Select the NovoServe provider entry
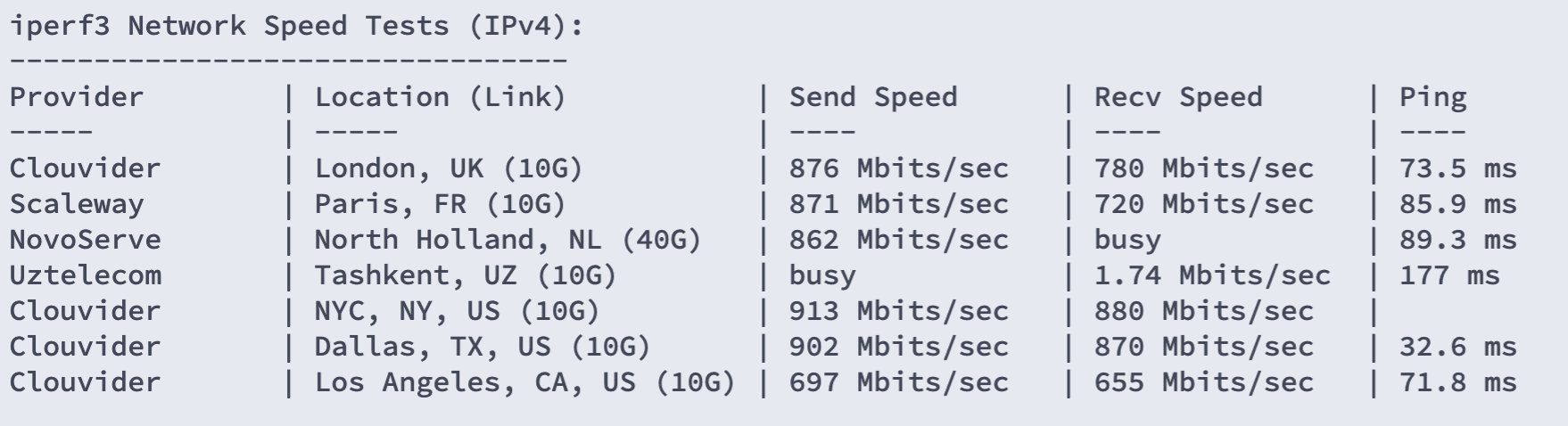This screenshot has width=1568, height=426. 86,239
